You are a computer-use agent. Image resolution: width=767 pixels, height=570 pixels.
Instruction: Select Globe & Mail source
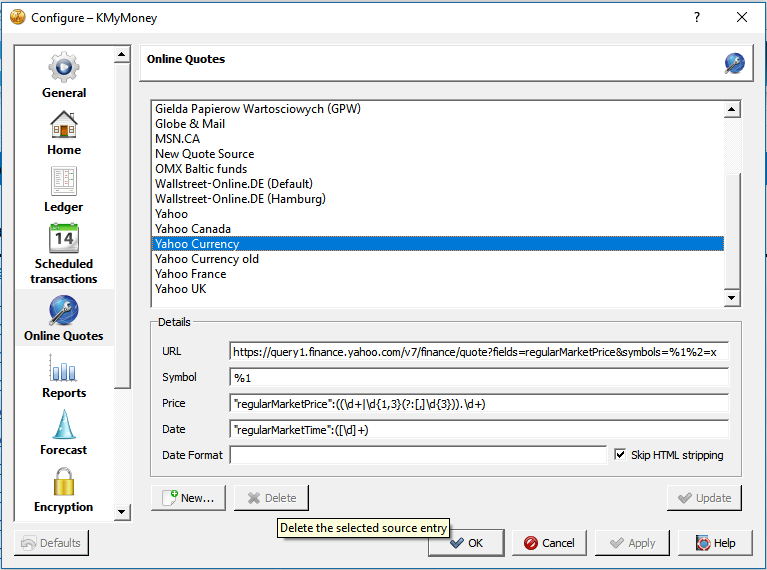438,124
